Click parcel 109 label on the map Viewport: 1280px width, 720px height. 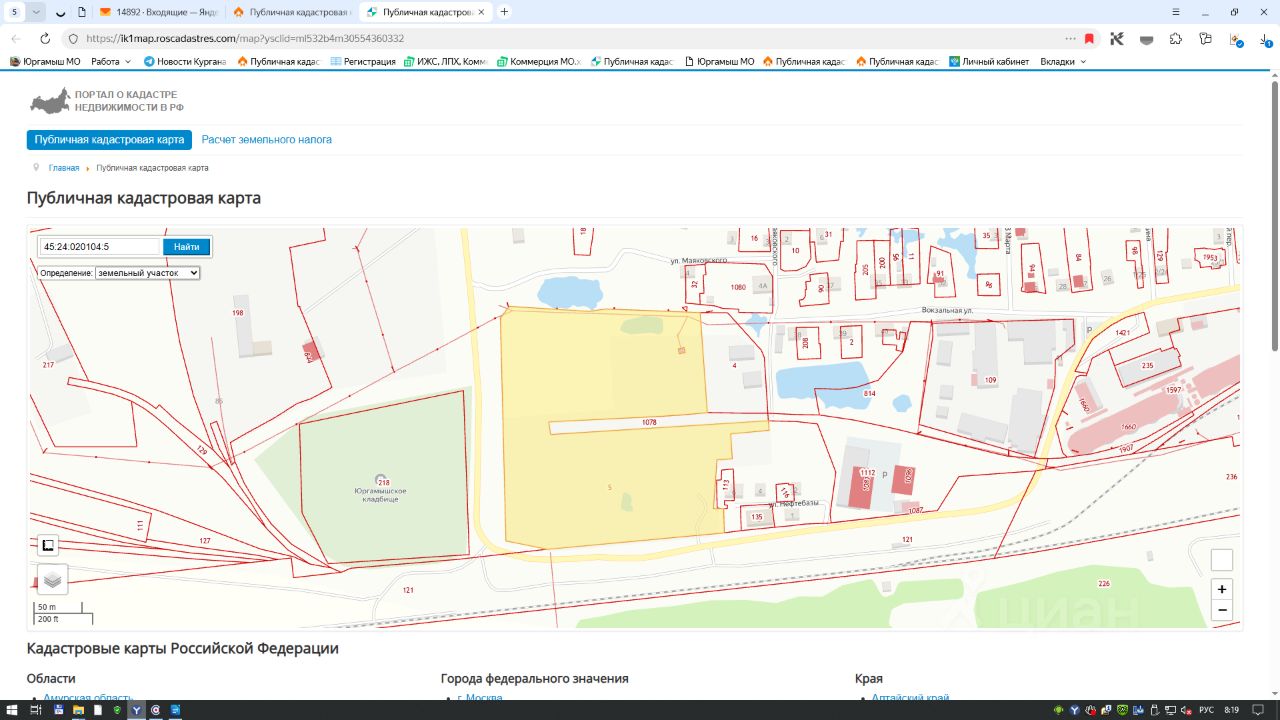click(990, 380)
